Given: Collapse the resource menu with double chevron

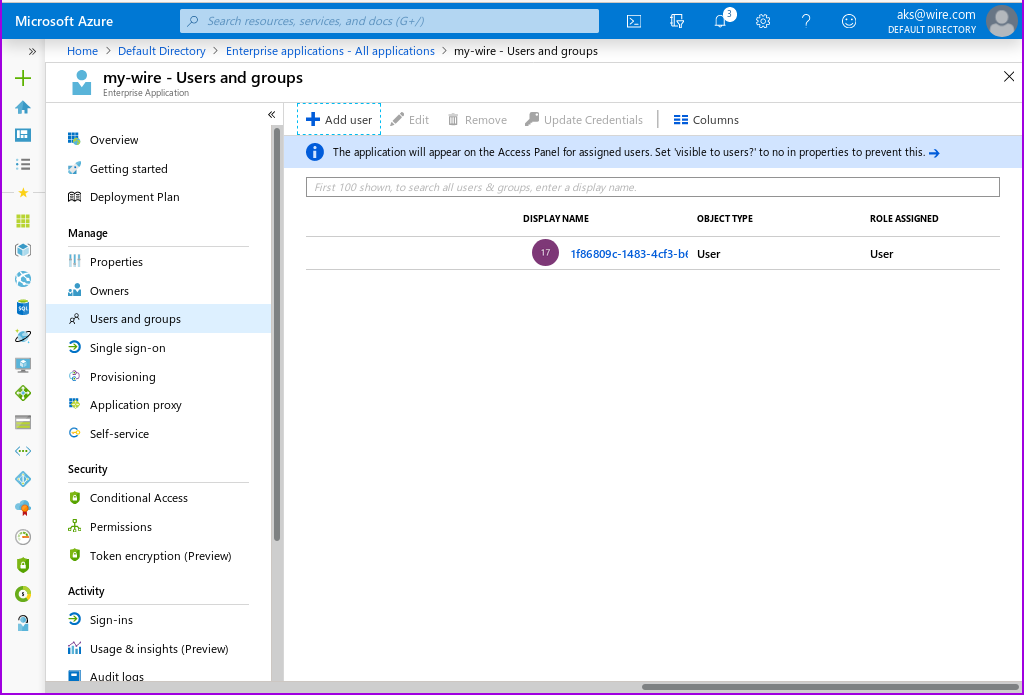Looking at the screenshot, I should tap(272, 115).
